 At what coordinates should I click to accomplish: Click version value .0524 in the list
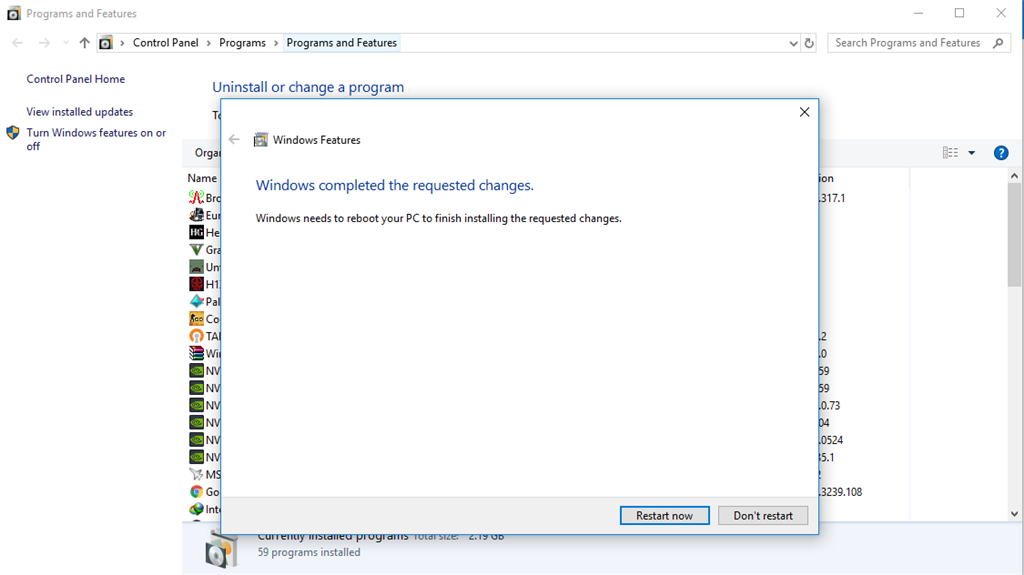point(831,440)
